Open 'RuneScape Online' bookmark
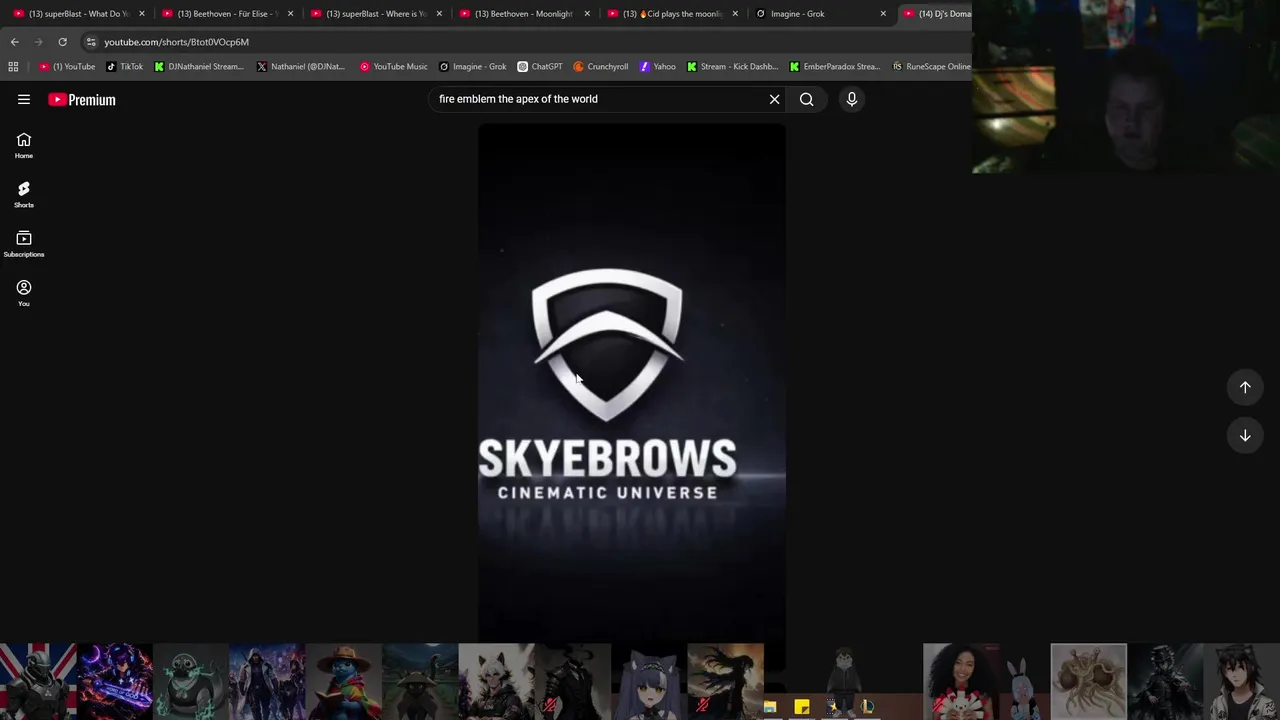1280x720 pixels. (x=932, y=67)
